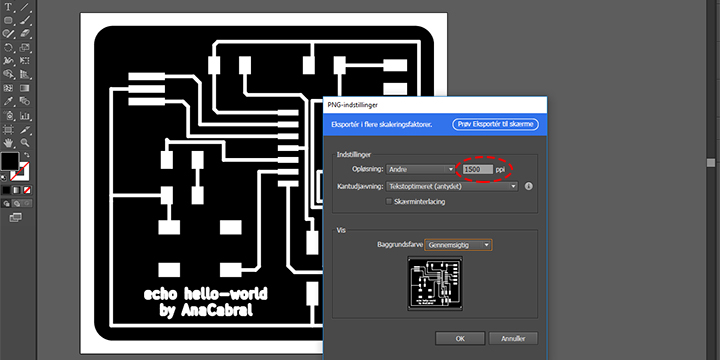Screen dimensions: 720x360
Task: Enable Draw Inside mode
Action: point(28,203)
